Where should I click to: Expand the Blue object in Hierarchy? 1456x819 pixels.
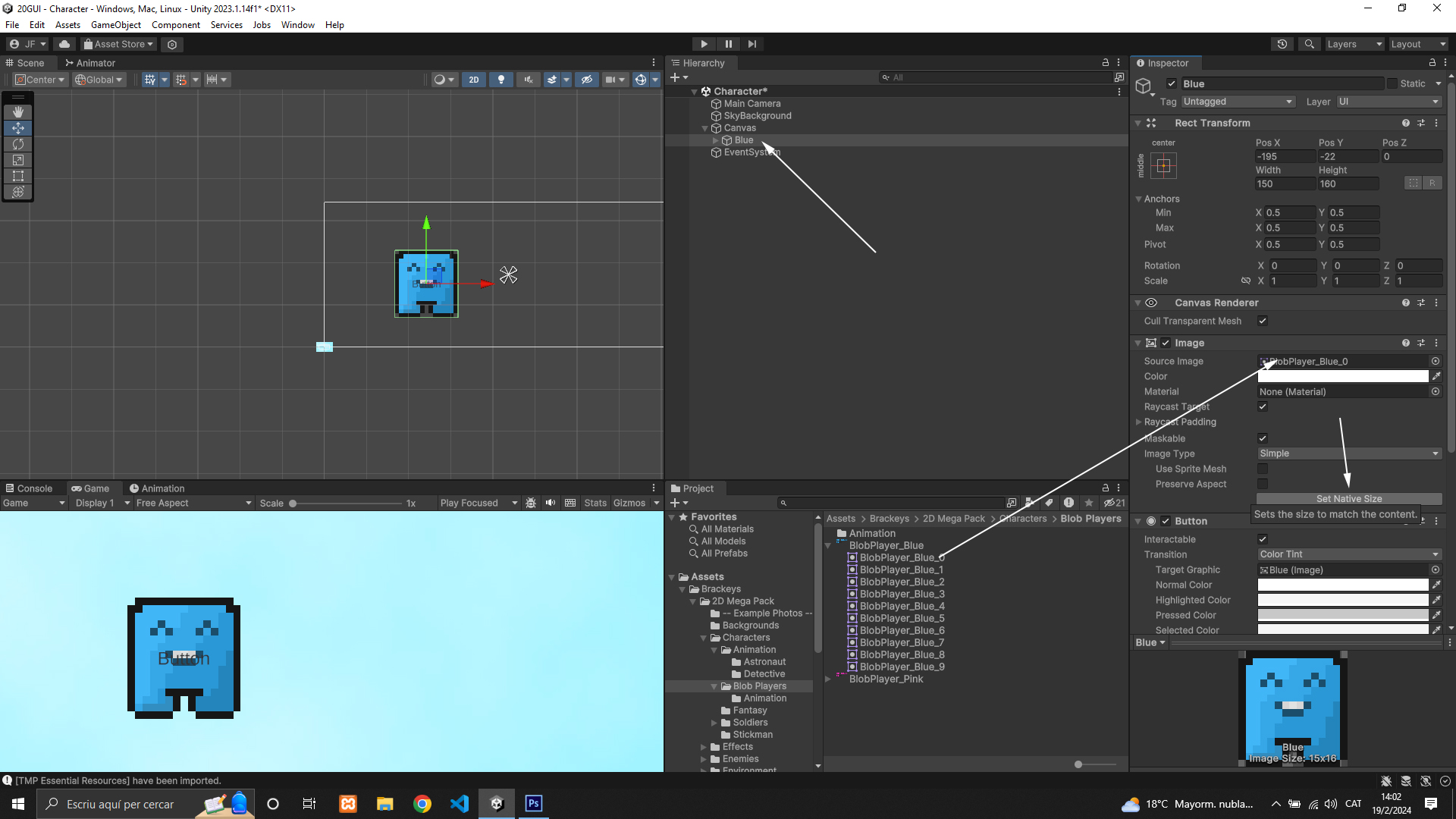coord(715,140)
